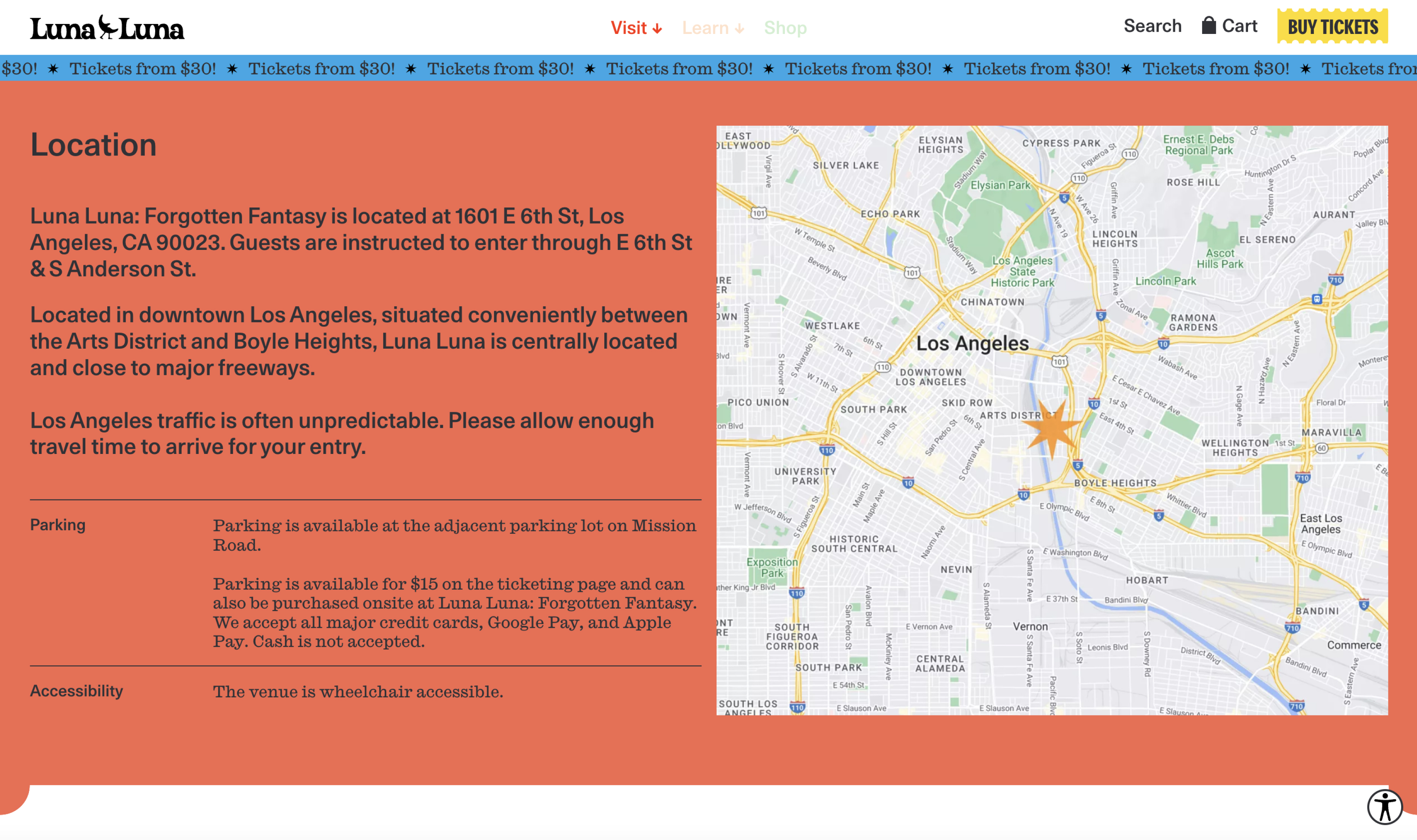This screenshot has width=1417, height=840.
Task: Click the shopping bag Cart icon
Action: pos(1209,25)
